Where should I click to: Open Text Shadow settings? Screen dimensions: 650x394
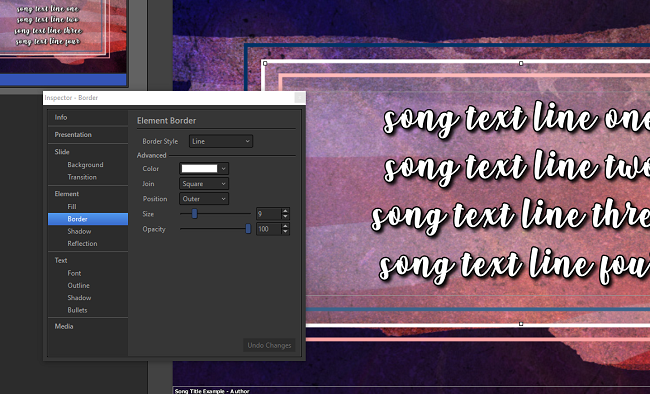tap(79, 298)
